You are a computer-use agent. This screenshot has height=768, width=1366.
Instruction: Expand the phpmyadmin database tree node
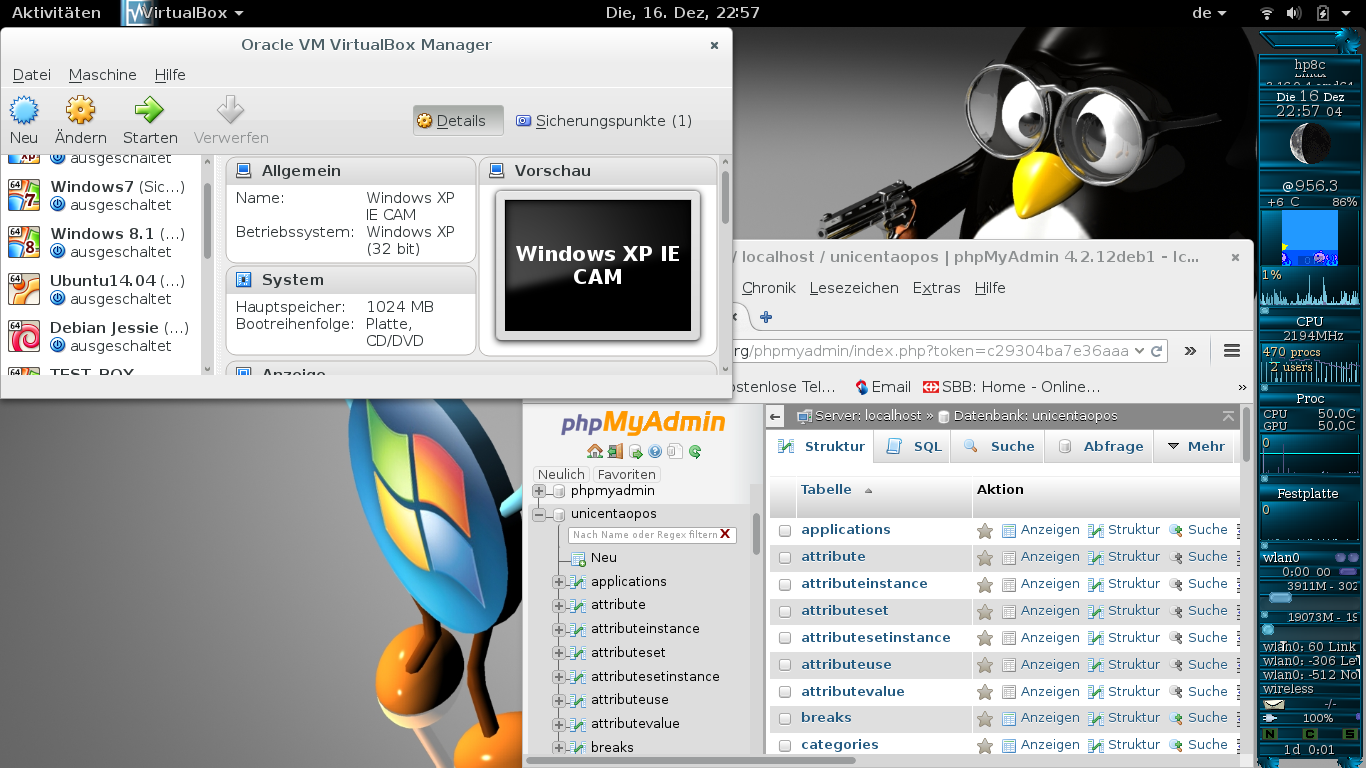(539, 491)
